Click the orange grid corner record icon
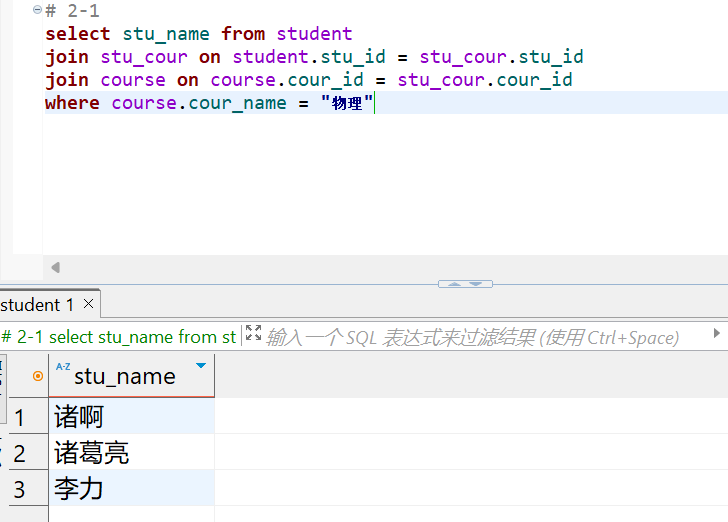Viewport: 728px width, 522px height. (38, 376)
